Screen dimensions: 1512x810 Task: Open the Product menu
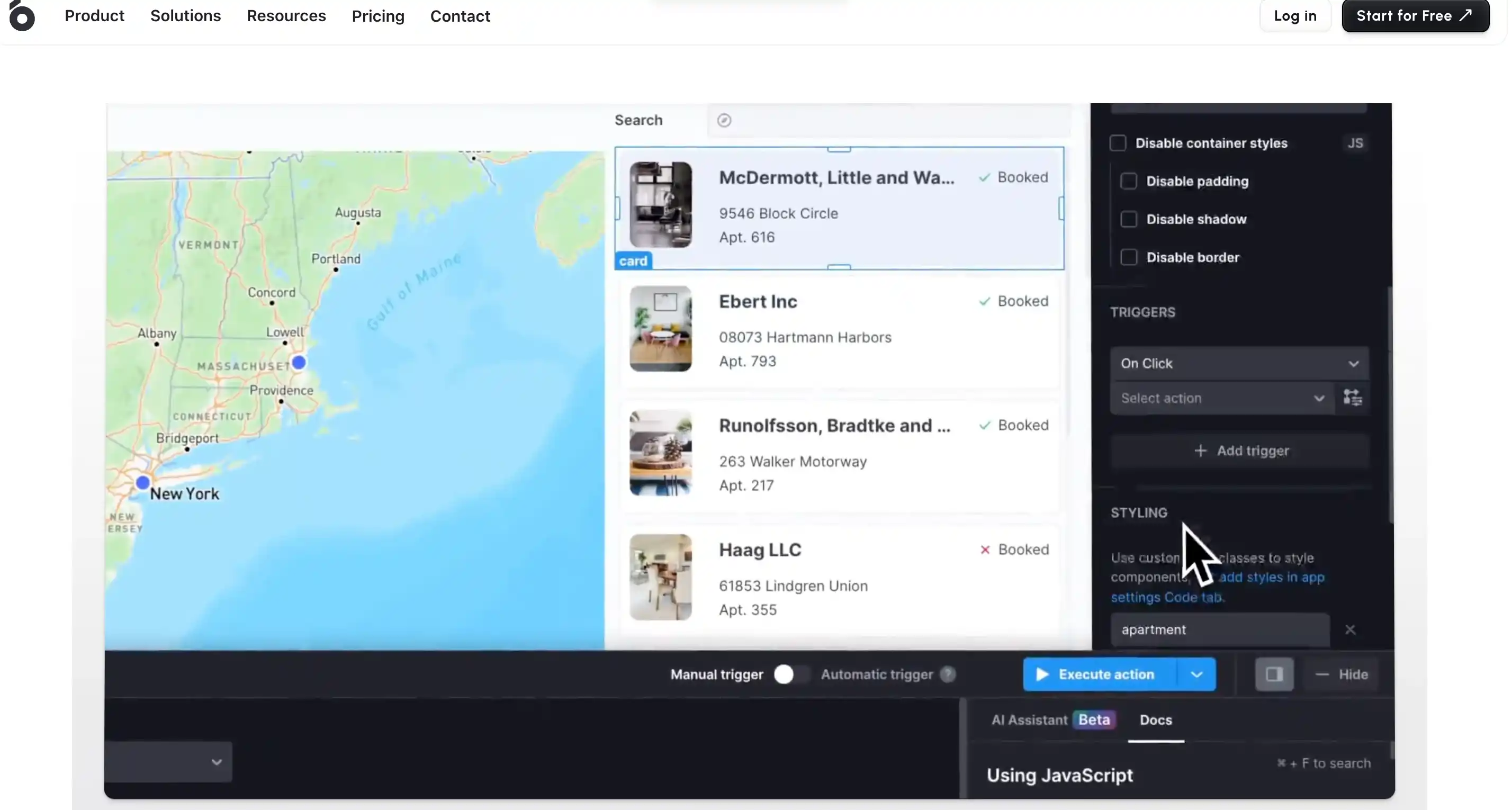pyautogui.click(x=94, y=16)
